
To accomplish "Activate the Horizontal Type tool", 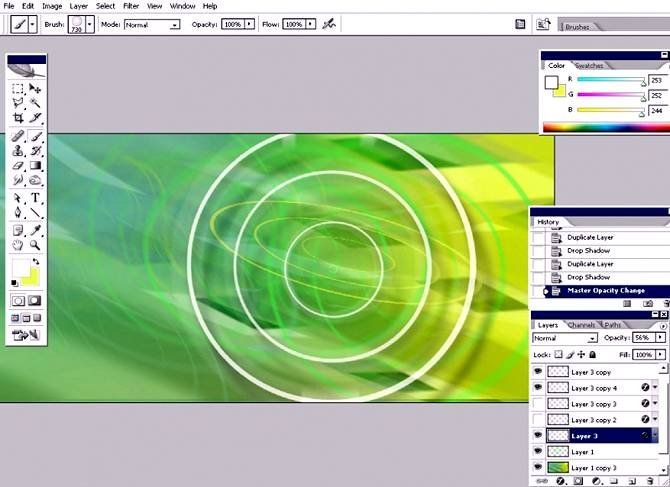I will coord(35,198).
